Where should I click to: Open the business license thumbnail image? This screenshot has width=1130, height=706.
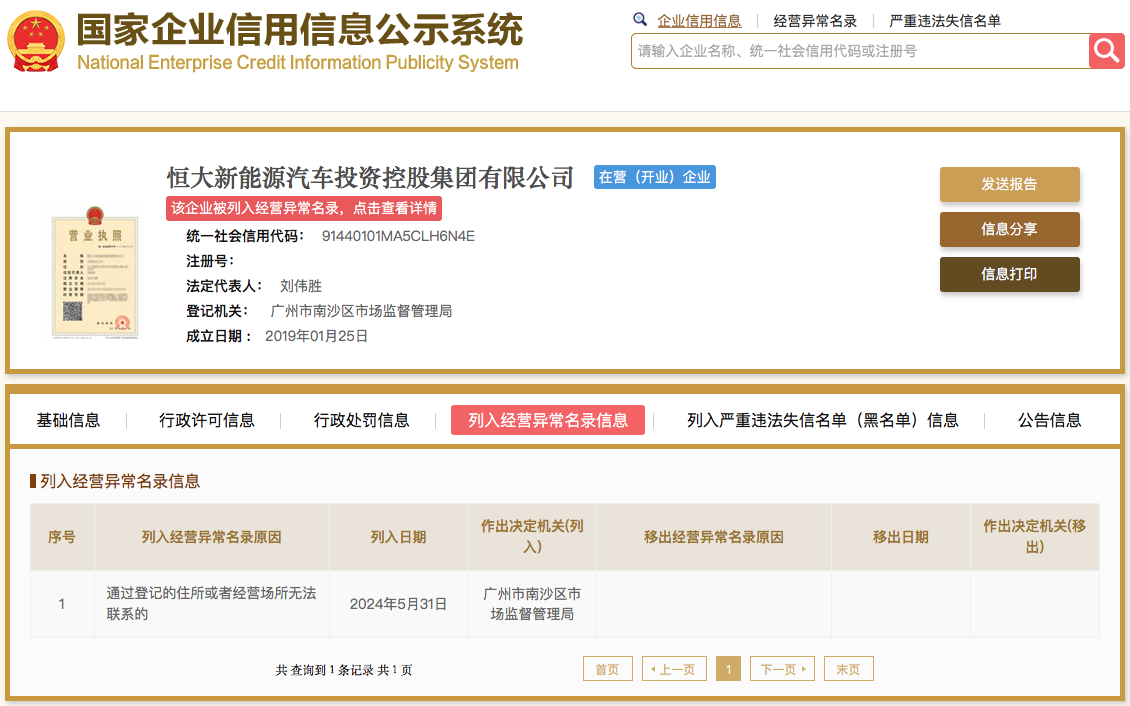coord(95,272)
